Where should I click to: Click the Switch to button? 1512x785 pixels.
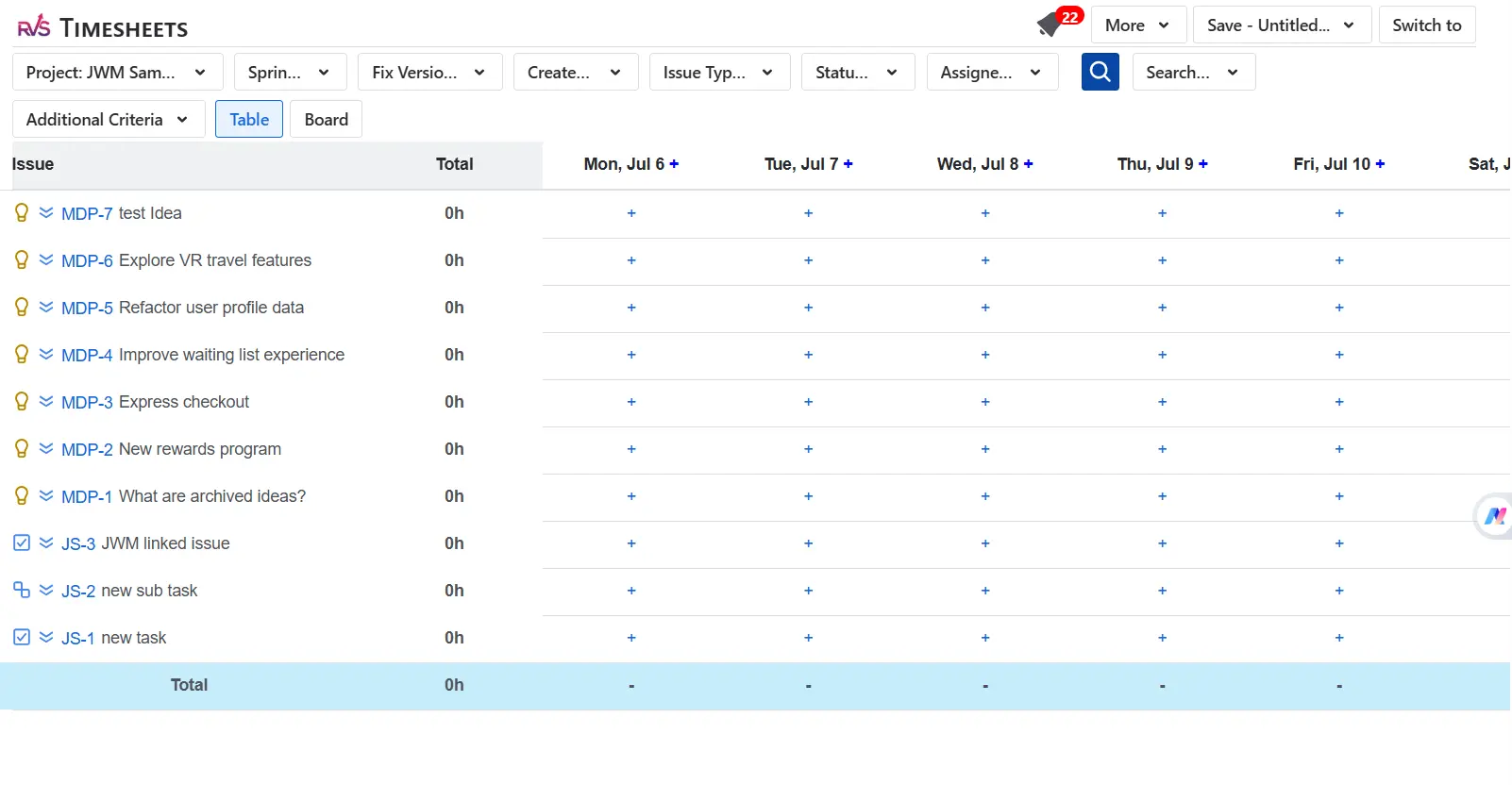click(x=1427, y=25)
